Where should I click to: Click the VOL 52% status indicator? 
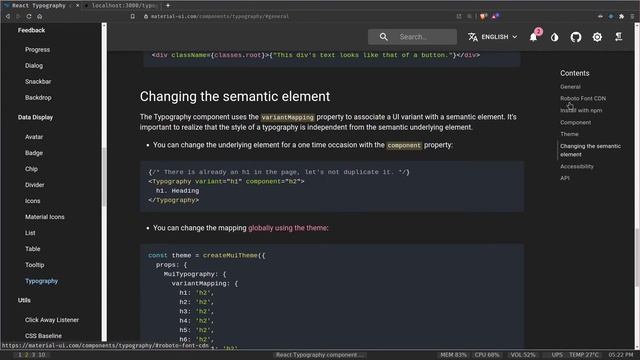[x=522, y=355]
